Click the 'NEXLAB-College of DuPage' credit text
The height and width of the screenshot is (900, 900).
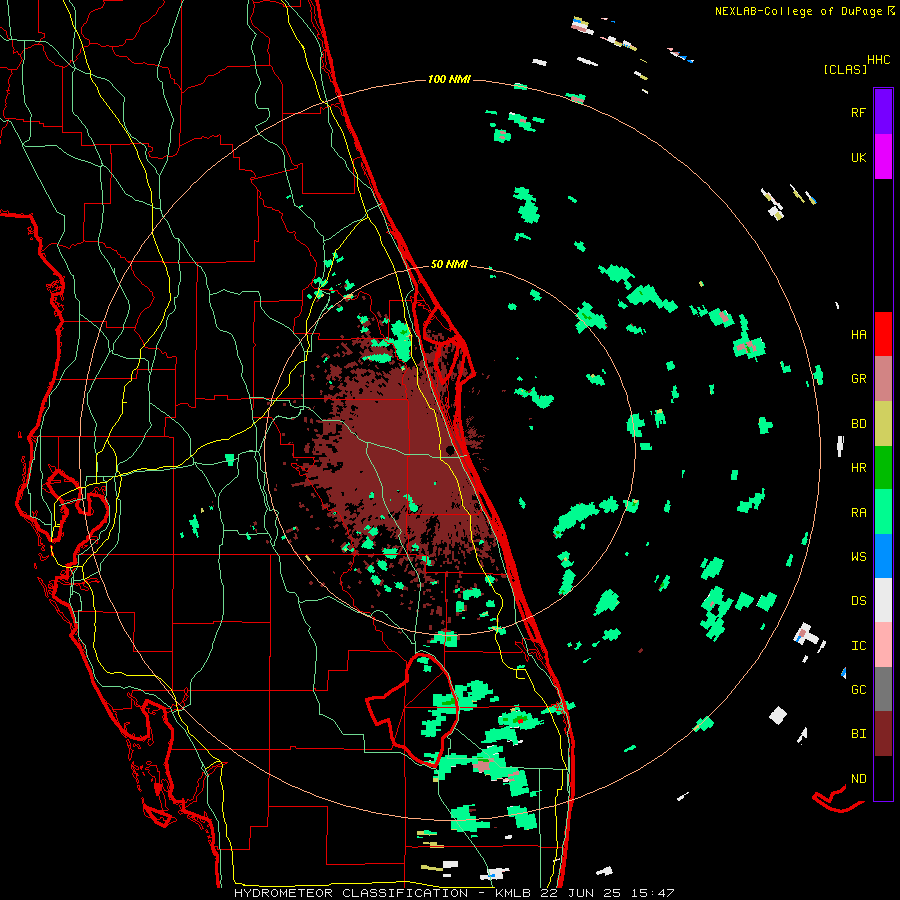point(798,11)
